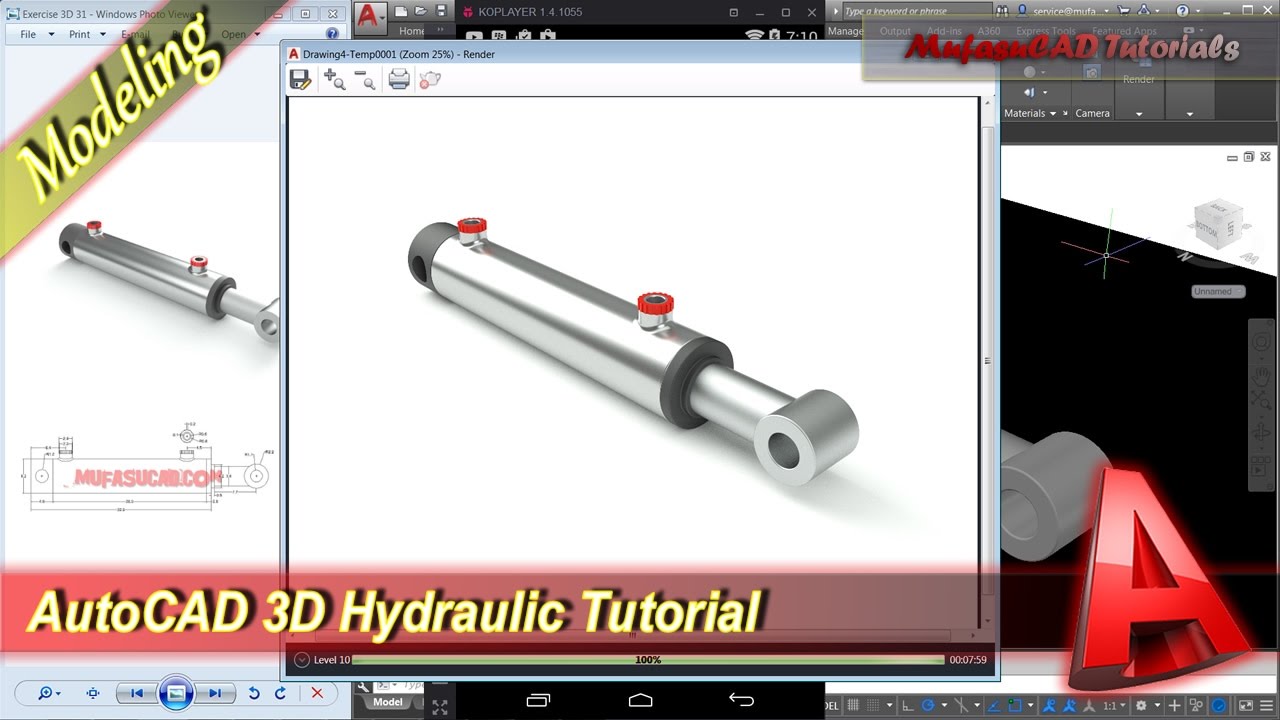
Task: Save the rendered image in Render window
Action: click(300, 80)
